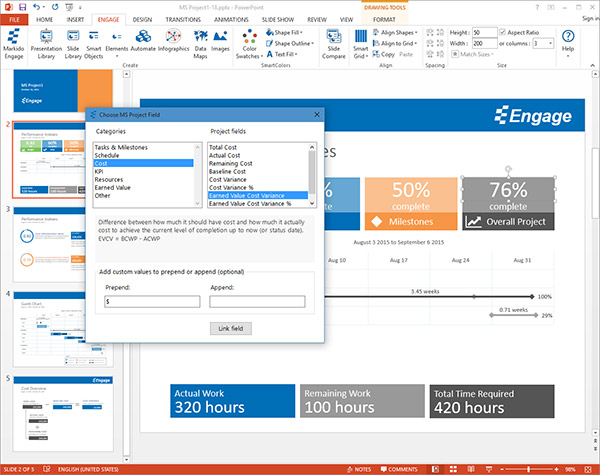Open Shape Fill dropdown
The height and width of the screenshot is (475, 600).
(284, 33)
